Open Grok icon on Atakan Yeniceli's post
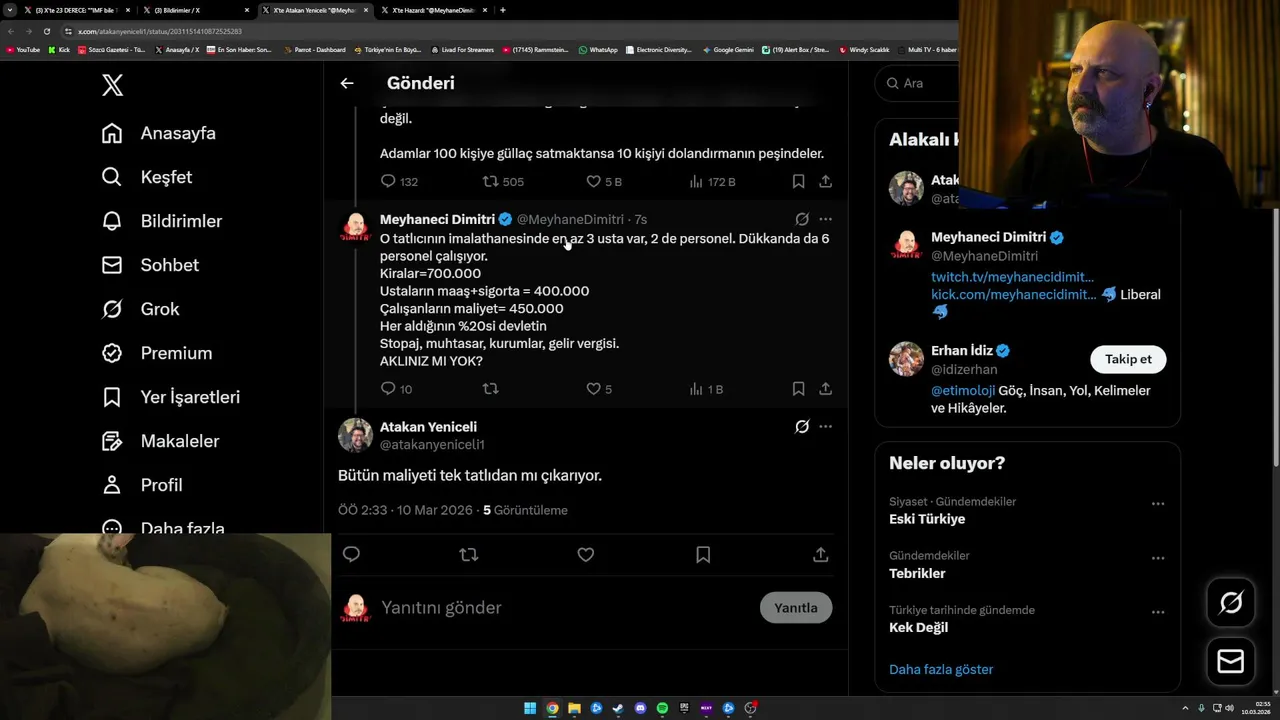Image resolution: width=1280 pixels, height=720 pixels. [802, 427]
